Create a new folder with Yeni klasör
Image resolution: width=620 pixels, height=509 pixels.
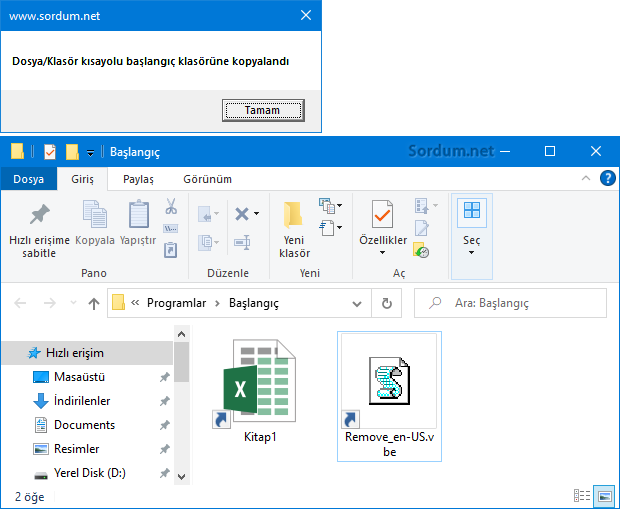(x=293, y=229)
